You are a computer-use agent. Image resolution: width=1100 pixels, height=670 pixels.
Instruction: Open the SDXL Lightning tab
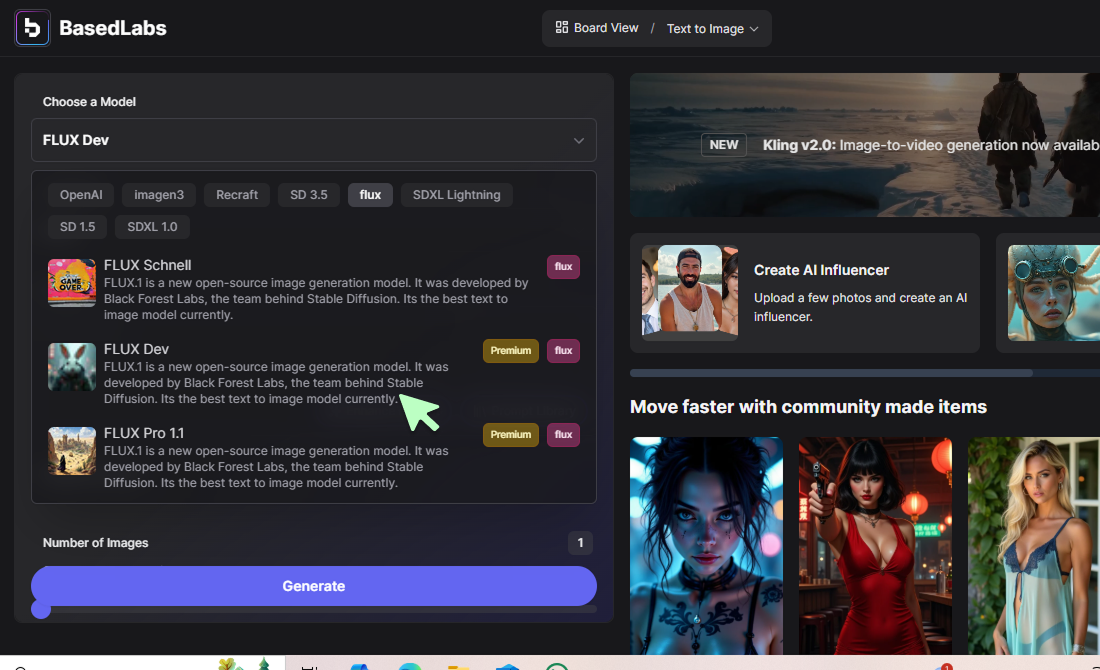click(x=457, y=195)
